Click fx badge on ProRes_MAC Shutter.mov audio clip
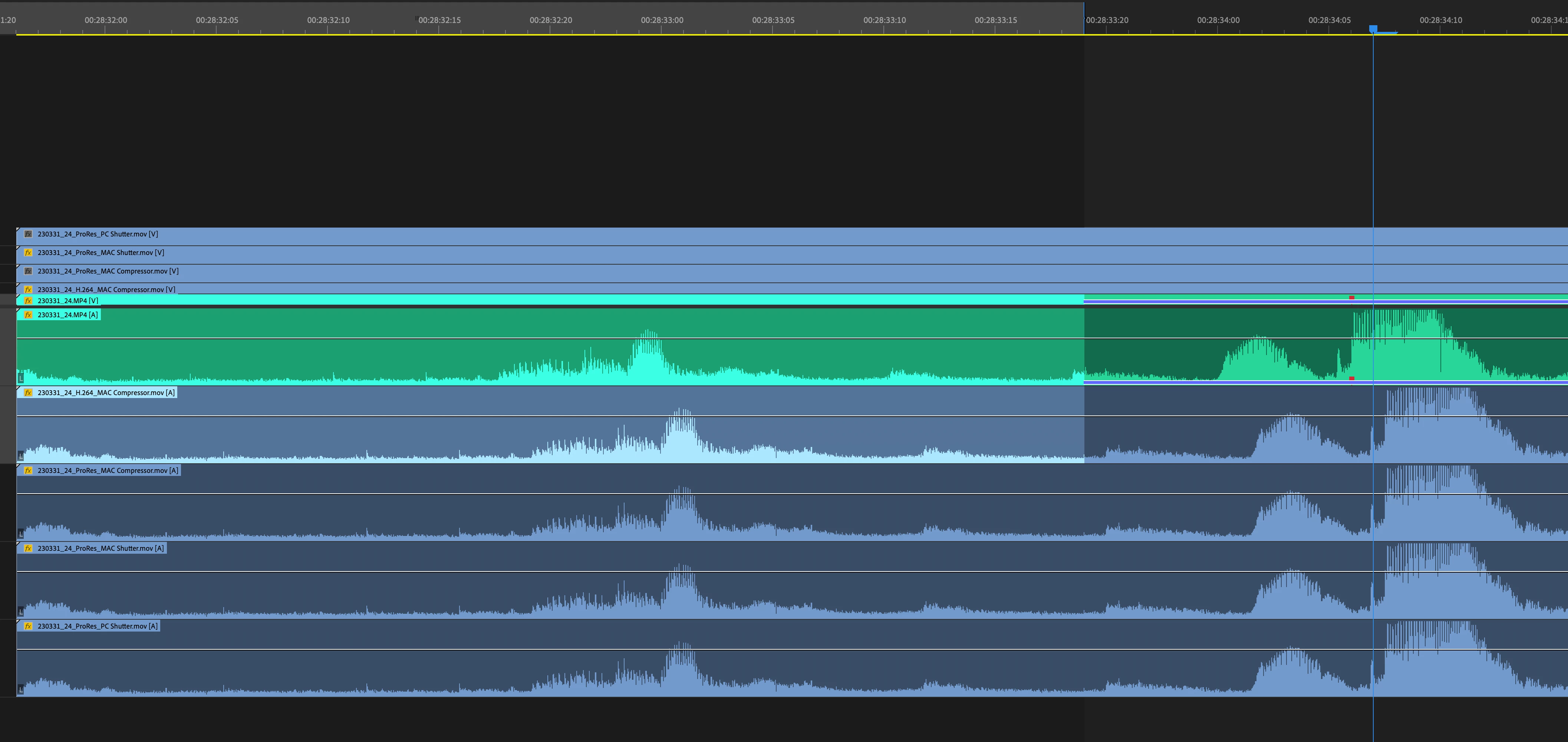 coord(28,549)
